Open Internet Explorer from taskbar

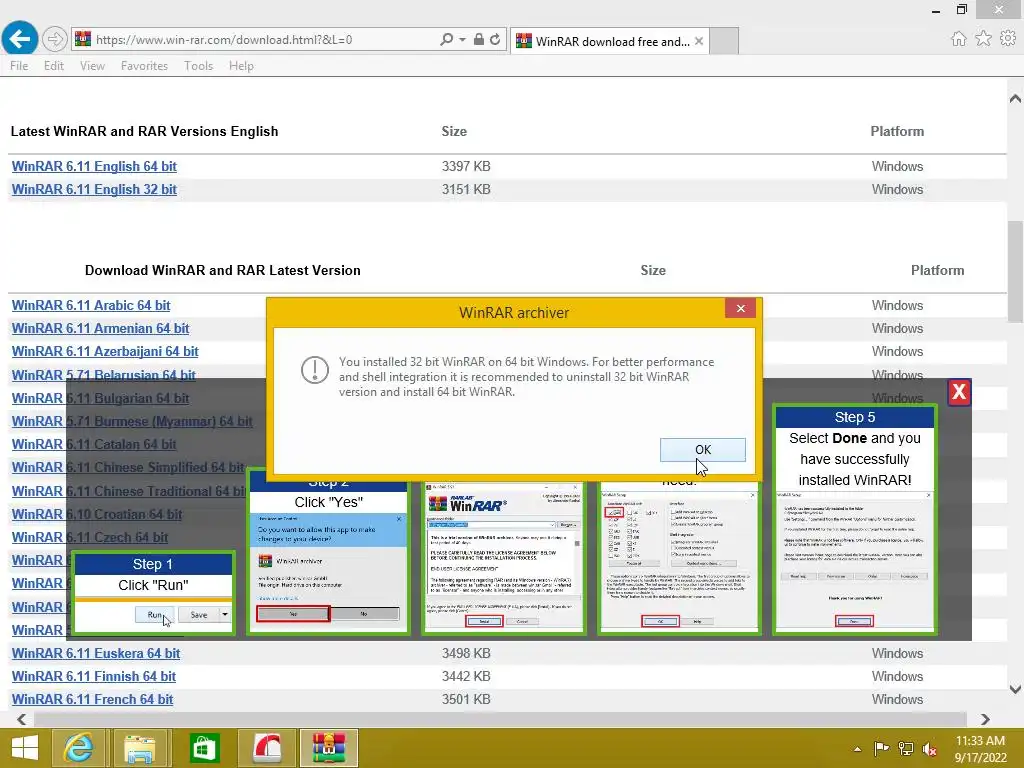[x=78, y=748]
